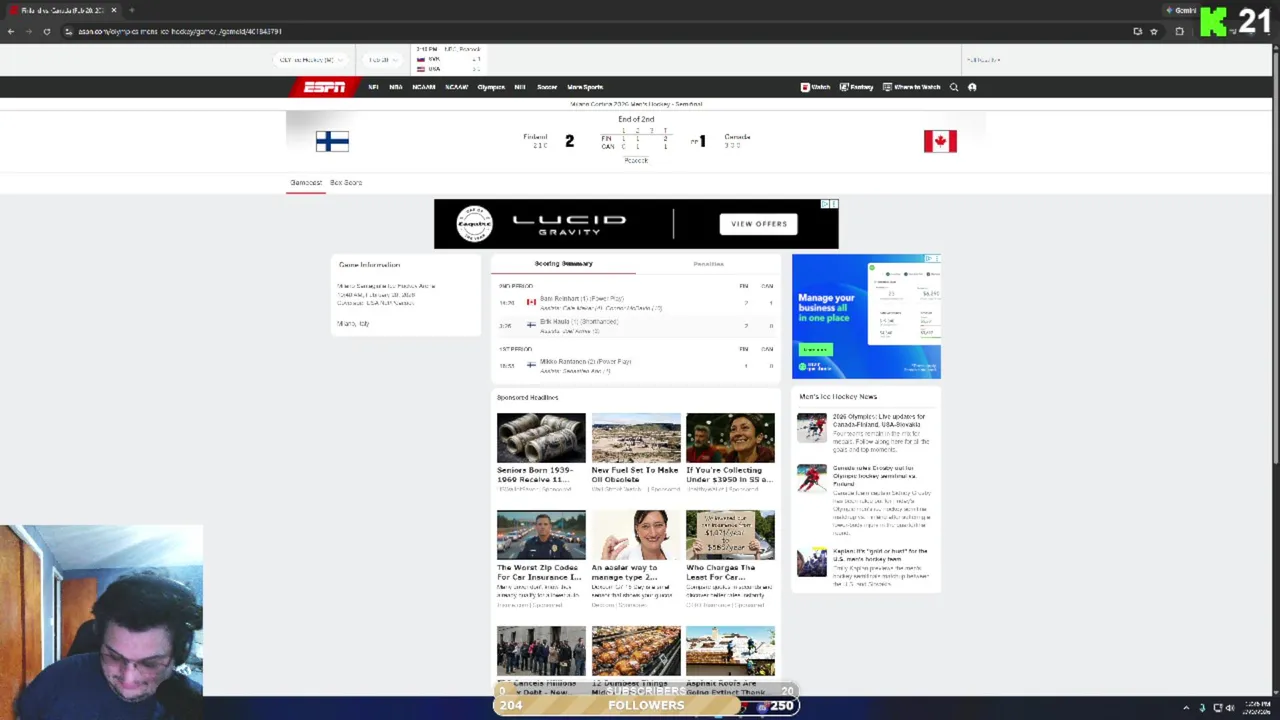Click green button on business ad
1280x720 pixels.
pos(815,349)
